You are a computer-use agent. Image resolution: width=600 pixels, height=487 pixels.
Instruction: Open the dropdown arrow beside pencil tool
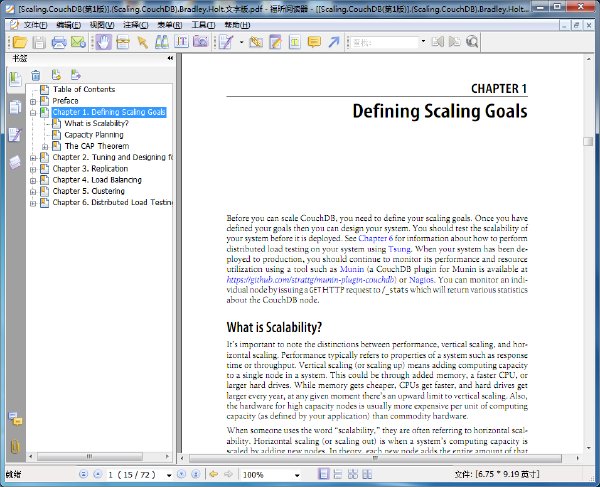click(x=241, y=42)
